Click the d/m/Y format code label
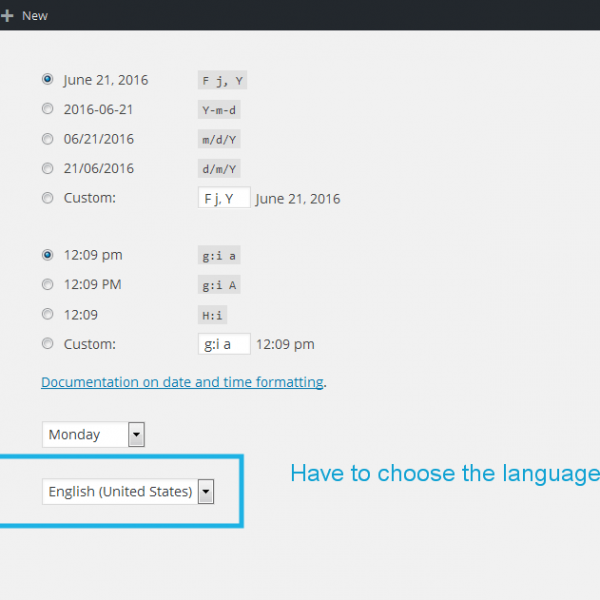This screenshot has width=600, height=600. [x=219, y=169]
